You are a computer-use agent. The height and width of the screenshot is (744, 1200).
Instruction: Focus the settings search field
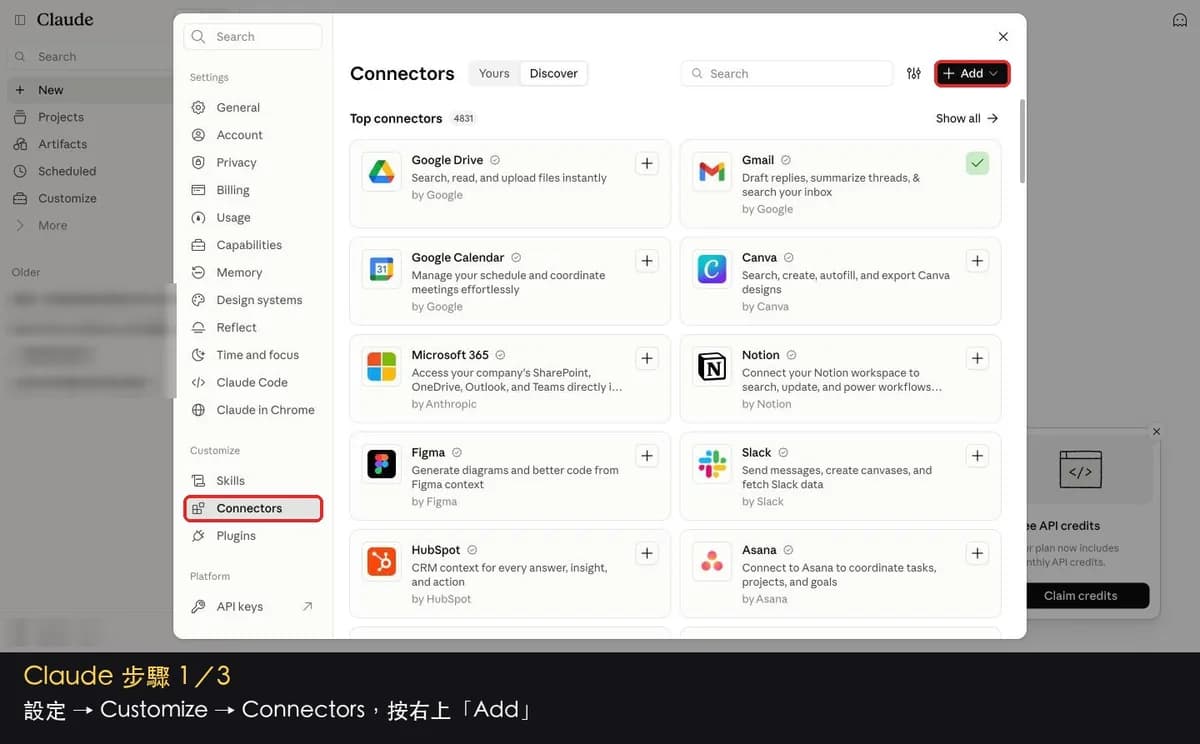[253, 36]
